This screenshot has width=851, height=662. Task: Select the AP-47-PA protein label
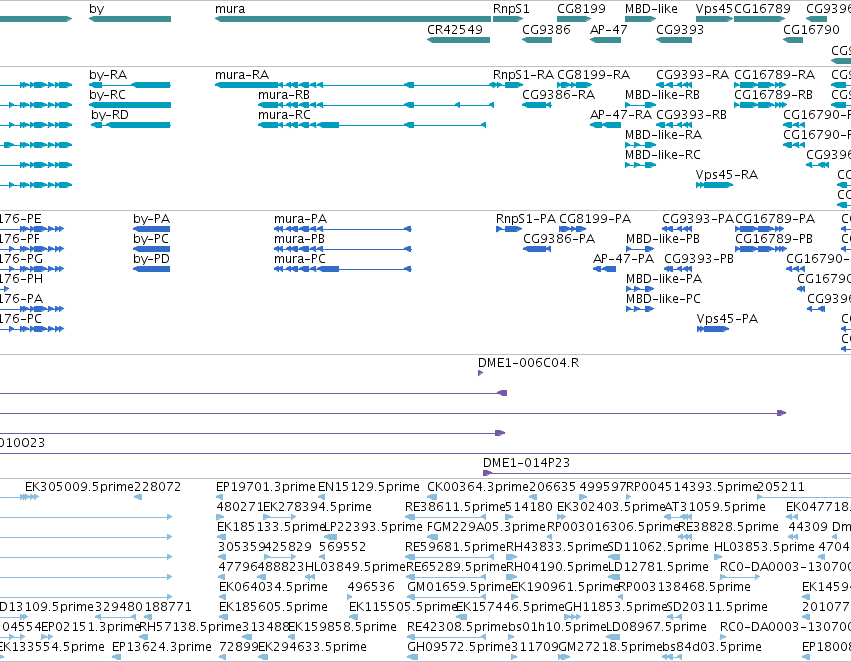click(623, 259)
